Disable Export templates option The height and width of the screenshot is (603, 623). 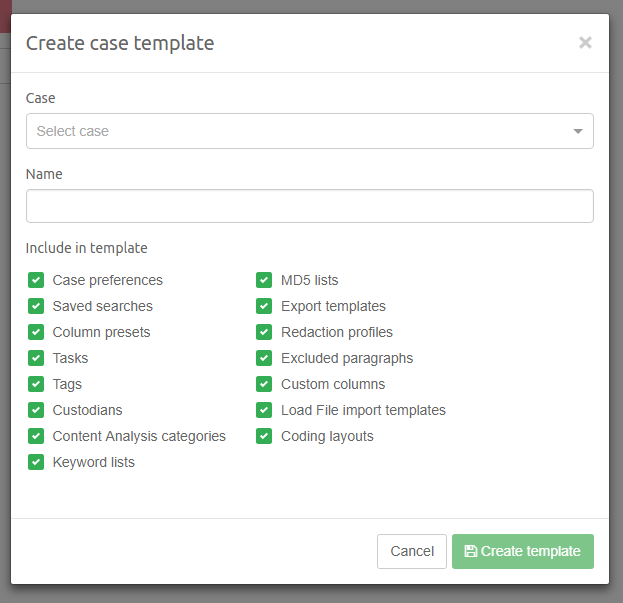pos(264,306)
